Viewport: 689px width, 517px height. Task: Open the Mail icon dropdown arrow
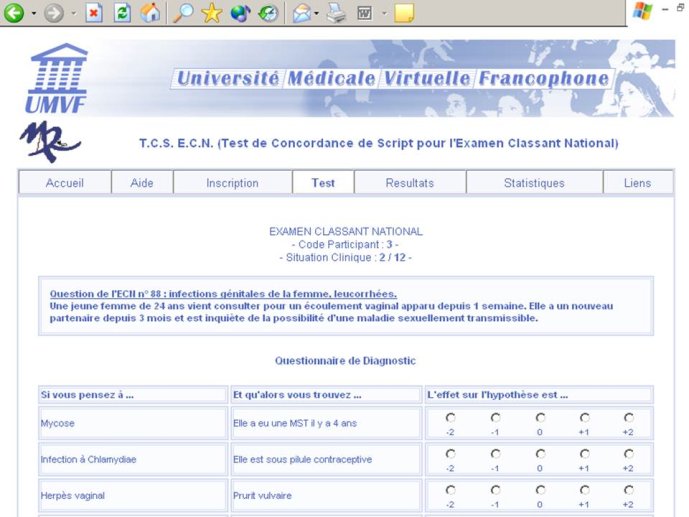316,13
